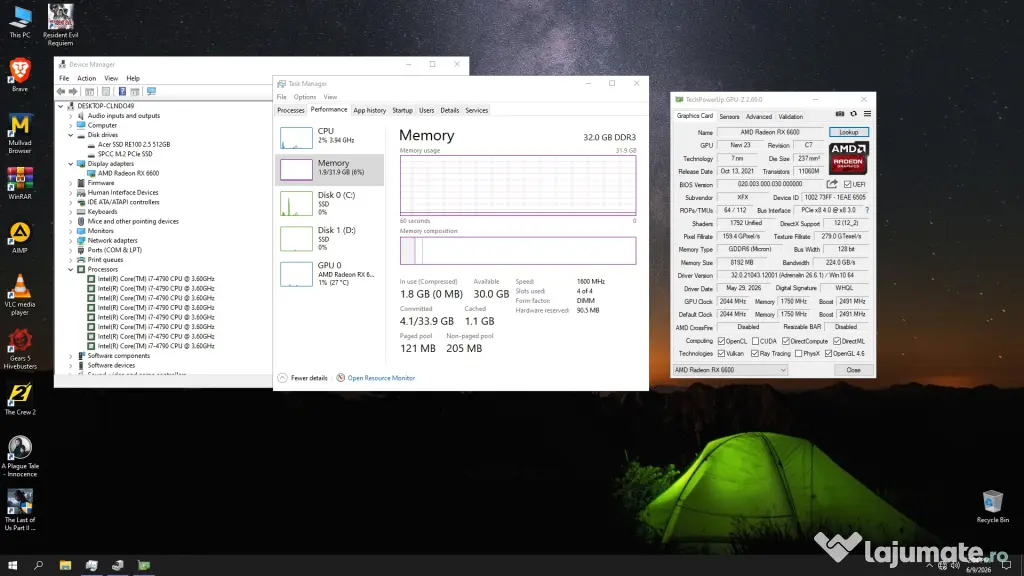Viewport: 1024px width, 576px height.
Task: Select GPU 0 in Task Manager sidebar
Action: (330, 274)
